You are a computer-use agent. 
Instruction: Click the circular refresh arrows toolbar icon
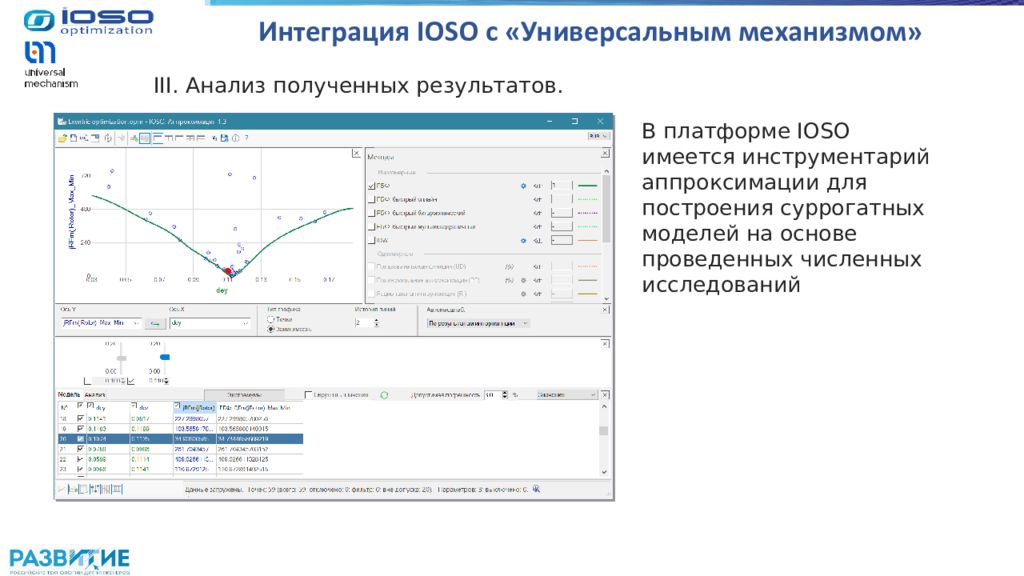[108, 138]
